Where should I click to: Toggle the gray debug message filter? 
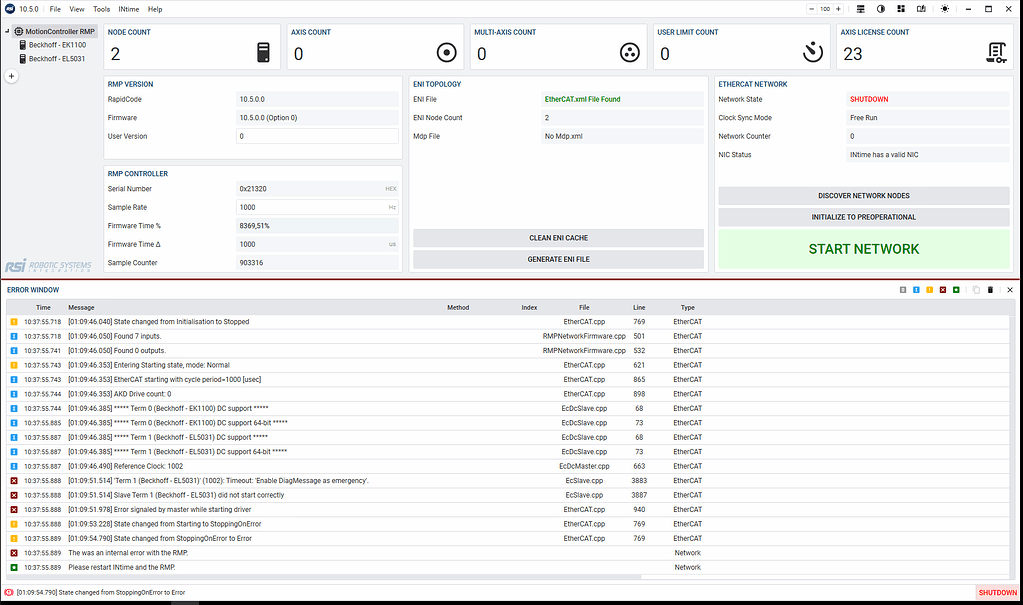tap(903, 289)
